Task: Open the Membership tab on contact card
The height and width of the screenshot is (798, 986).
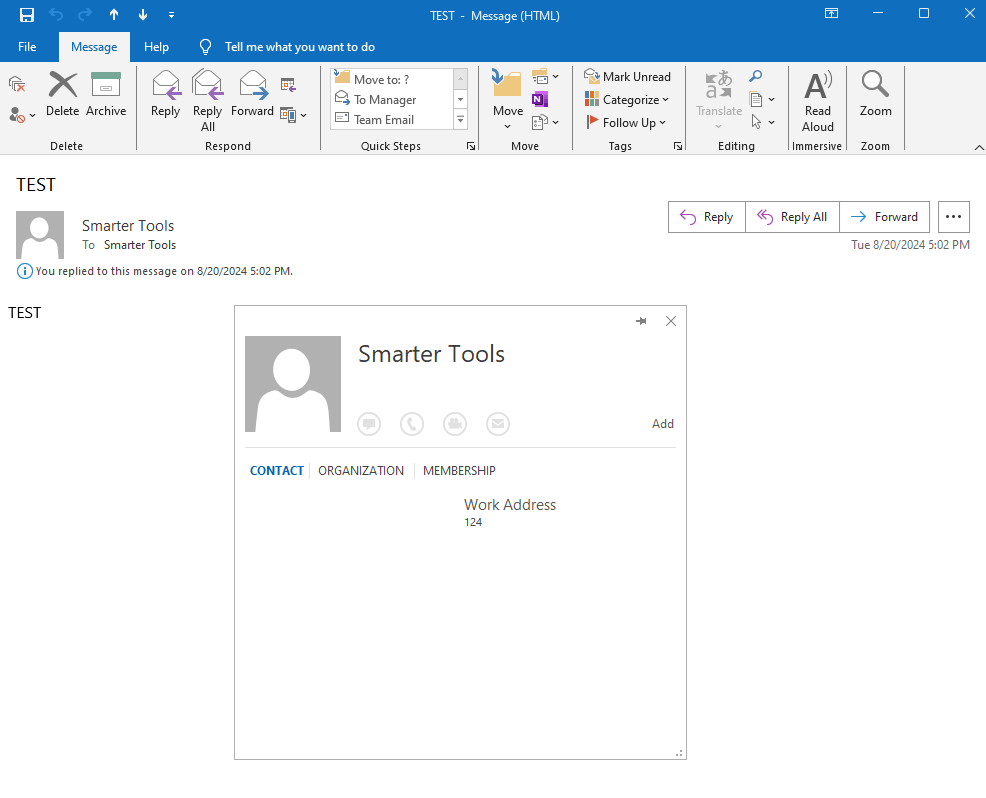Action: coord(459,471)
